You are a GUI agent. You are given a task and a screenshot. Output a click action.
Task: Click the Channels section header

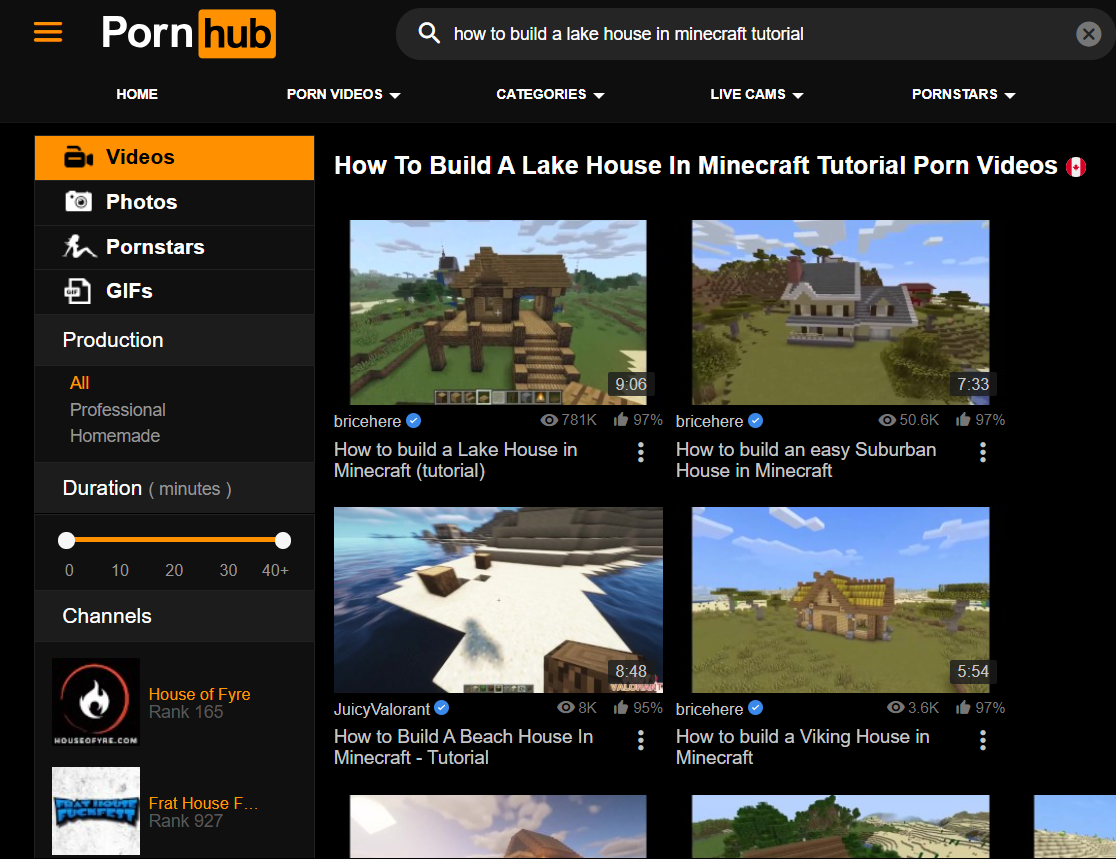click(174, 616)
